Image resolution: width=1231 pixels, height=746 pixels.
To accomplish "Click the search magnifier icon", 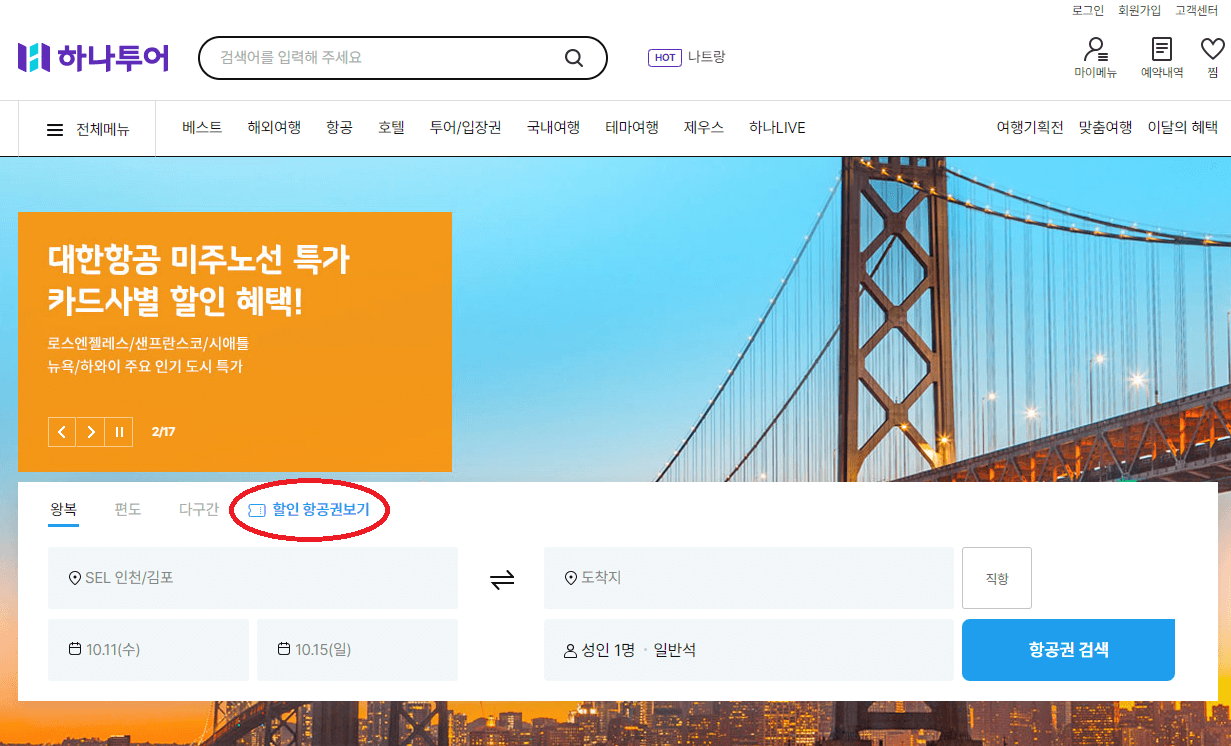I will coord(573,58).
